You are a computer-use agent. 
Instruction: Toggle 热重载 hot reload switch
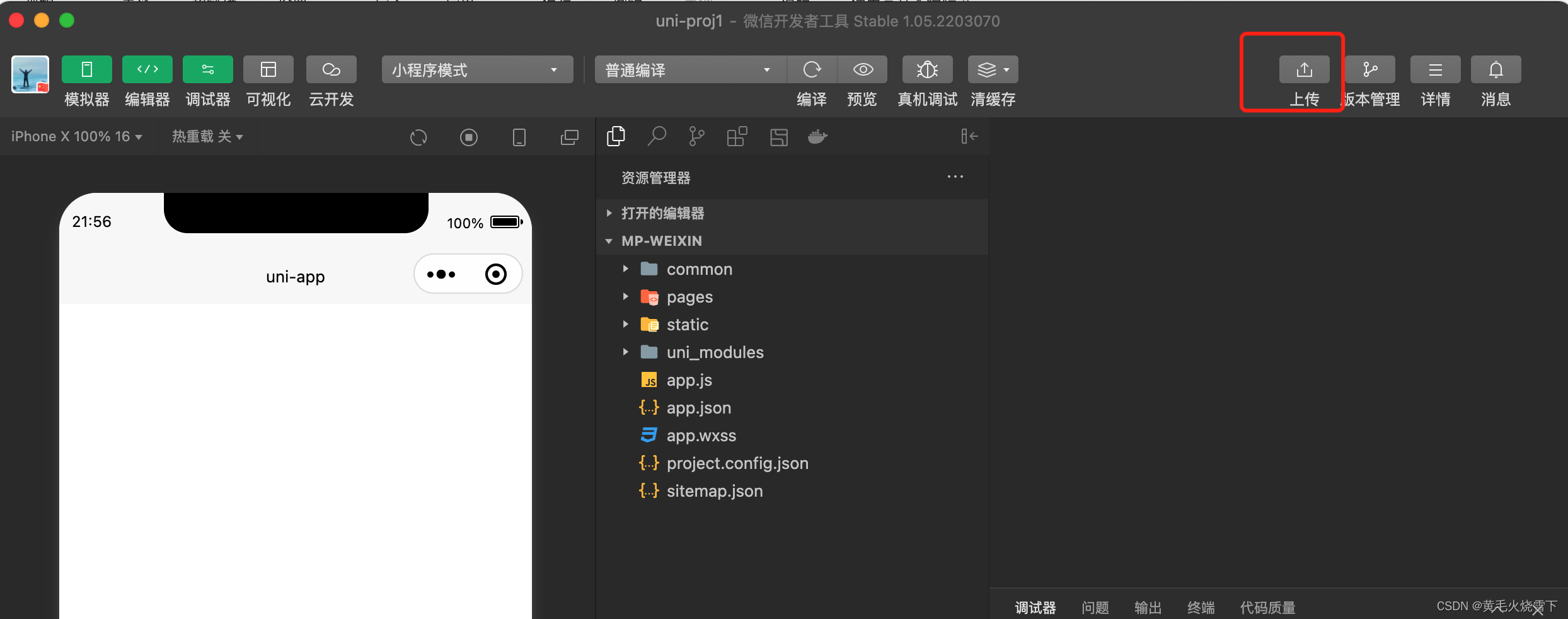tap(208, 136)
